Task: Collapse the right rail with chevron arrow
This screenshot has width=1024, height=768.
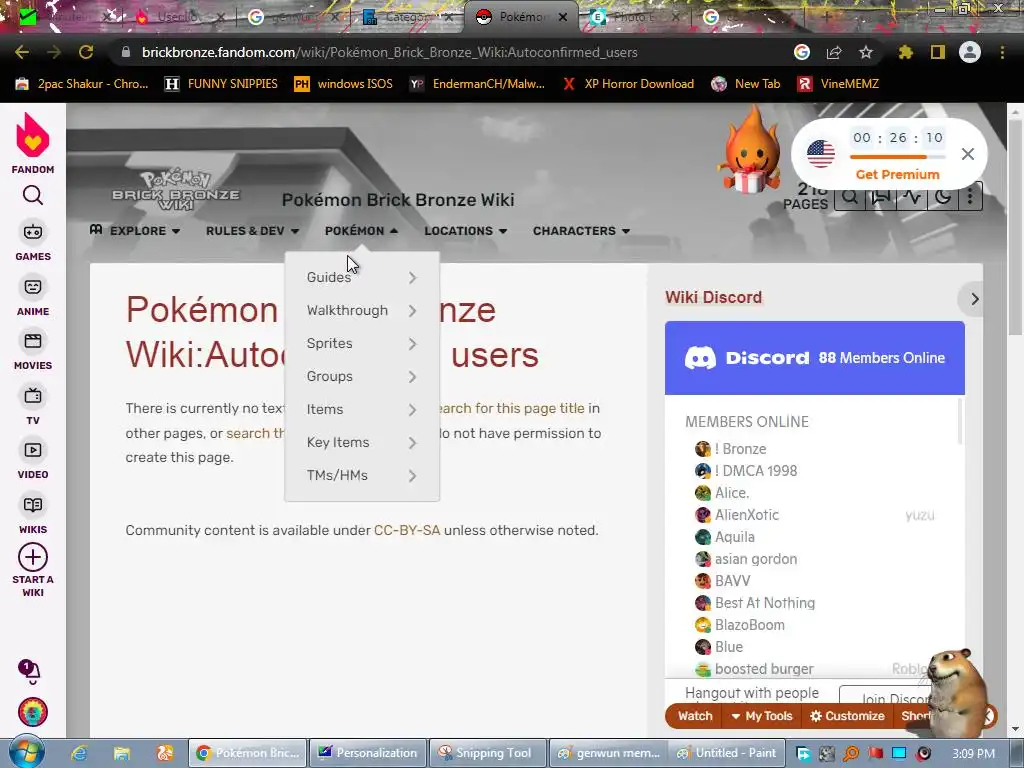Action: click(x=973, y=299)
